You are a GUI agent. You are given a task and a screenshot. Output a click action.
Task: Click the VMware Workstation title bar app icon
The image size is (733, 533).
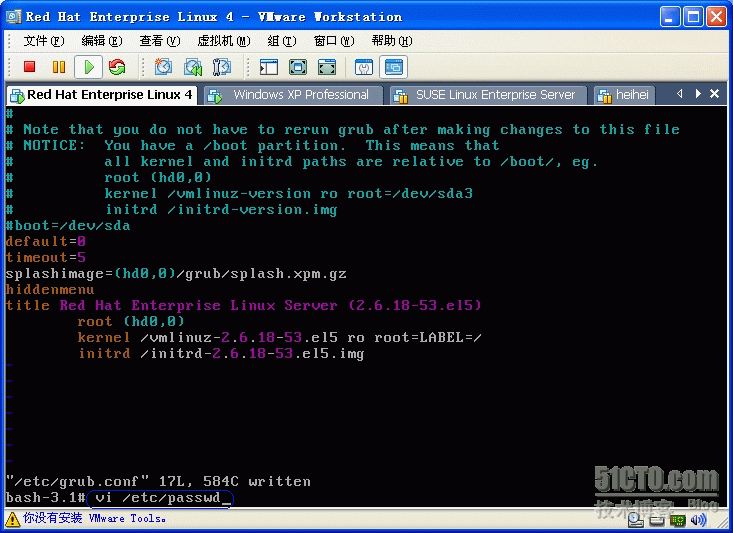14,17
